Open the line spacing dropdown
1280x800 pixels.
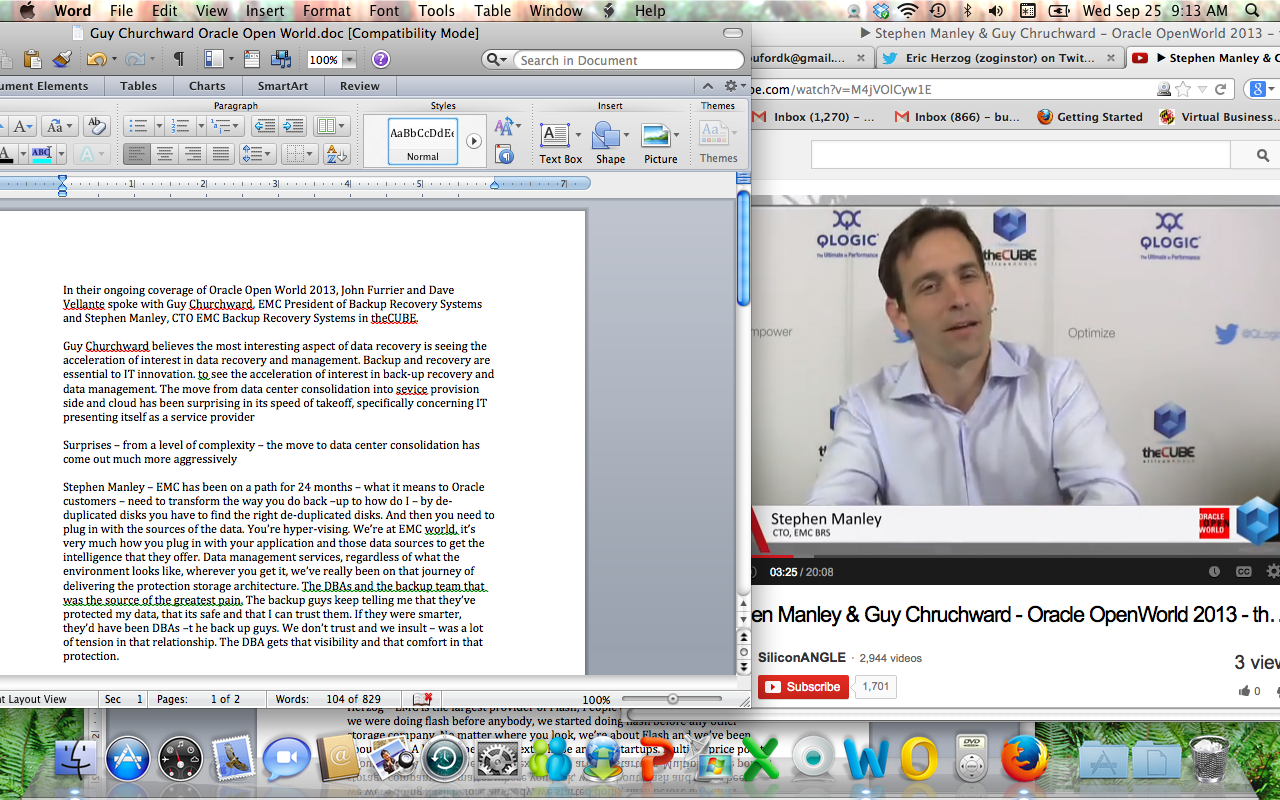click(x=257, y=154)
